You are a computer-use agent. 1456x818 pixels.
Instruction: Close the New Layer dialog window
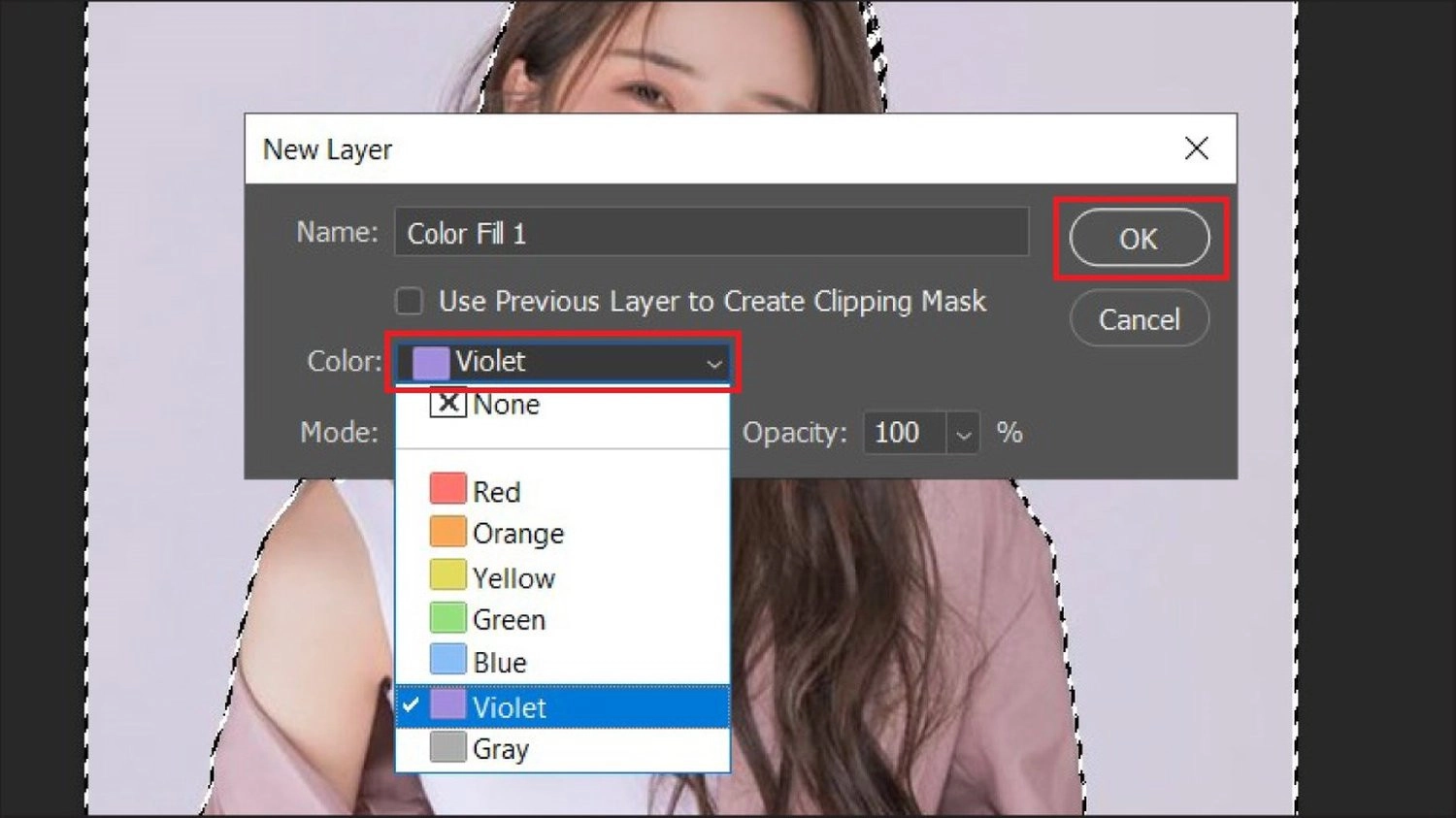(x=1197, y=148)
